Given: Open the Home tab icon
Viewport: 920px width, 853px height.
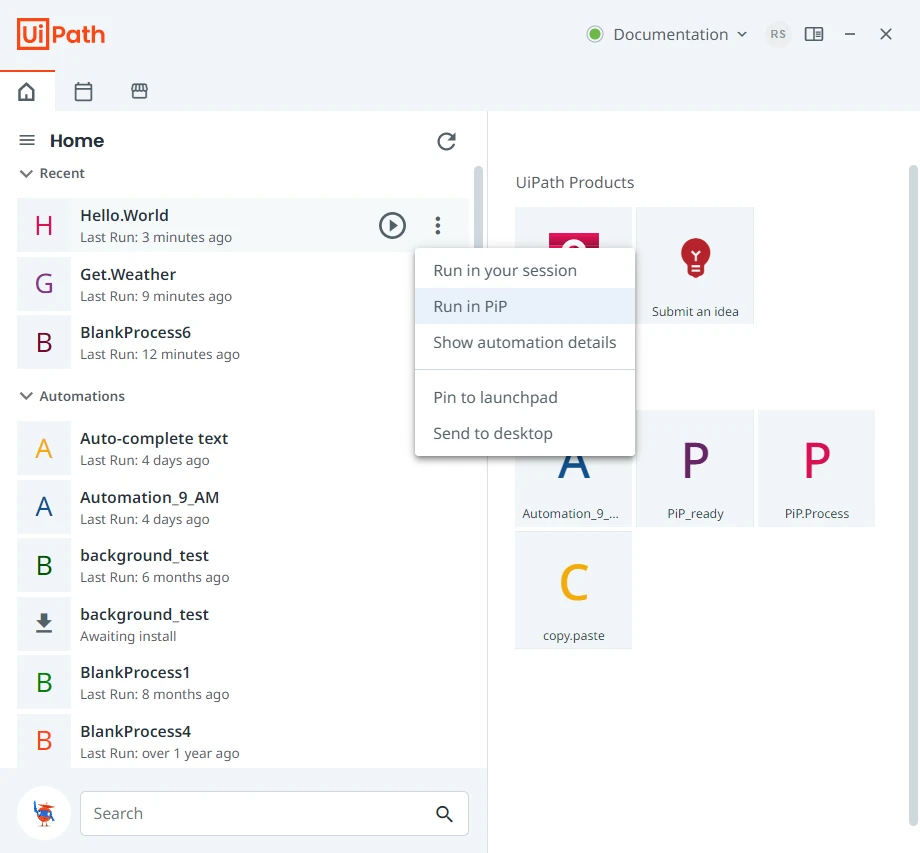Looking at the screenshot, I should coord(26,92).
